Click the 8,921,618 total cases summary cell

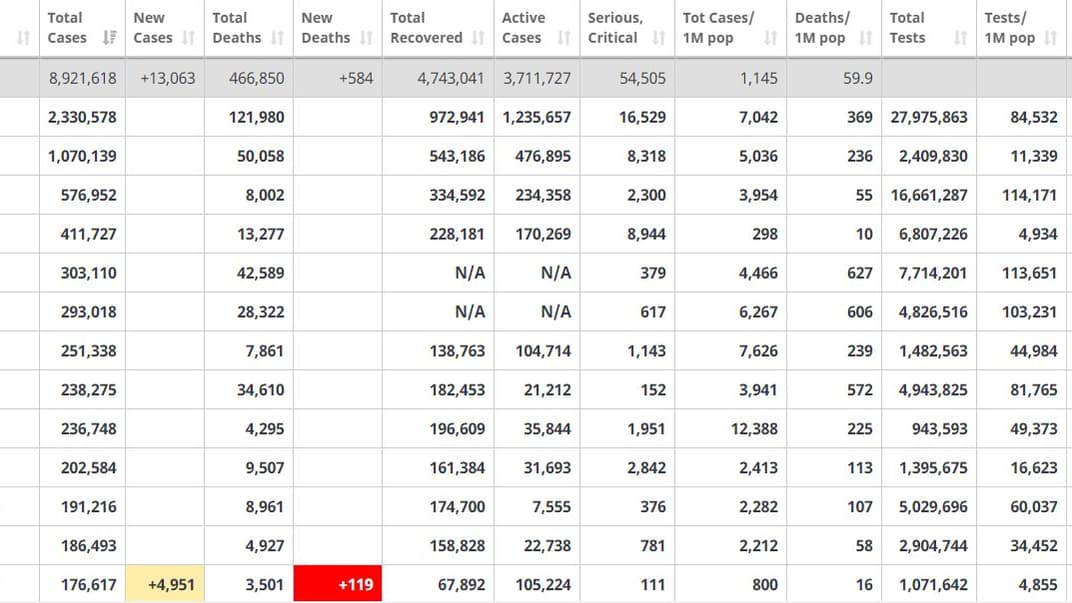82,78
